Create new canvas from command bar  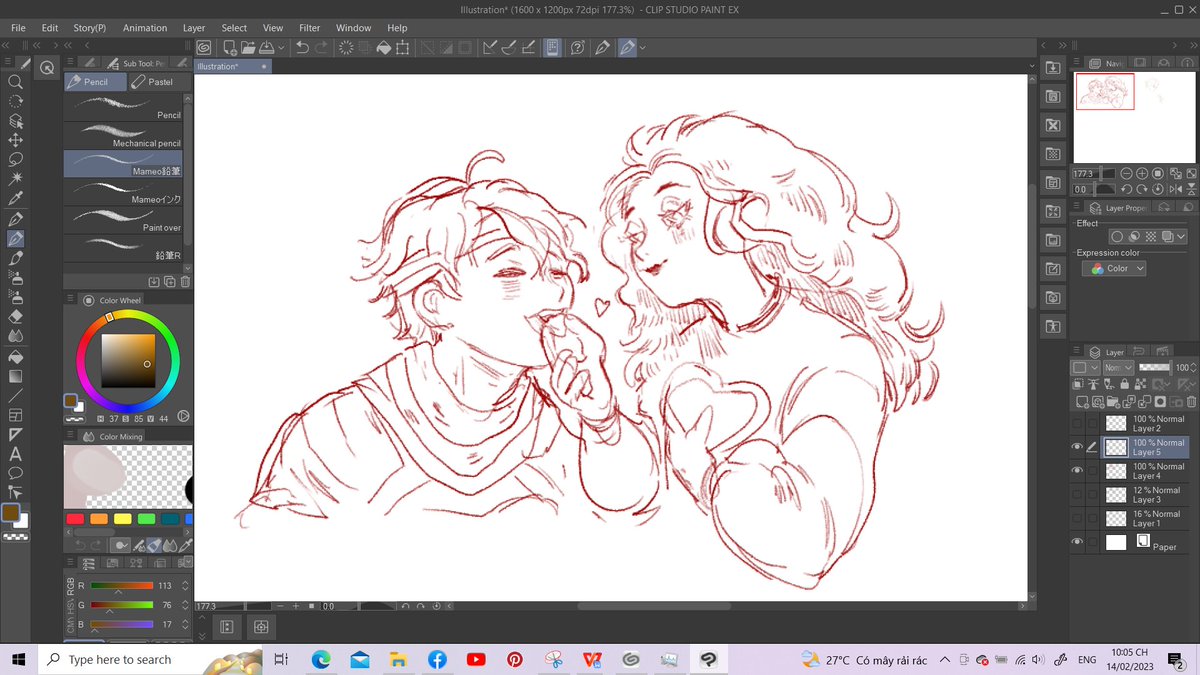(x=230, y=47)
